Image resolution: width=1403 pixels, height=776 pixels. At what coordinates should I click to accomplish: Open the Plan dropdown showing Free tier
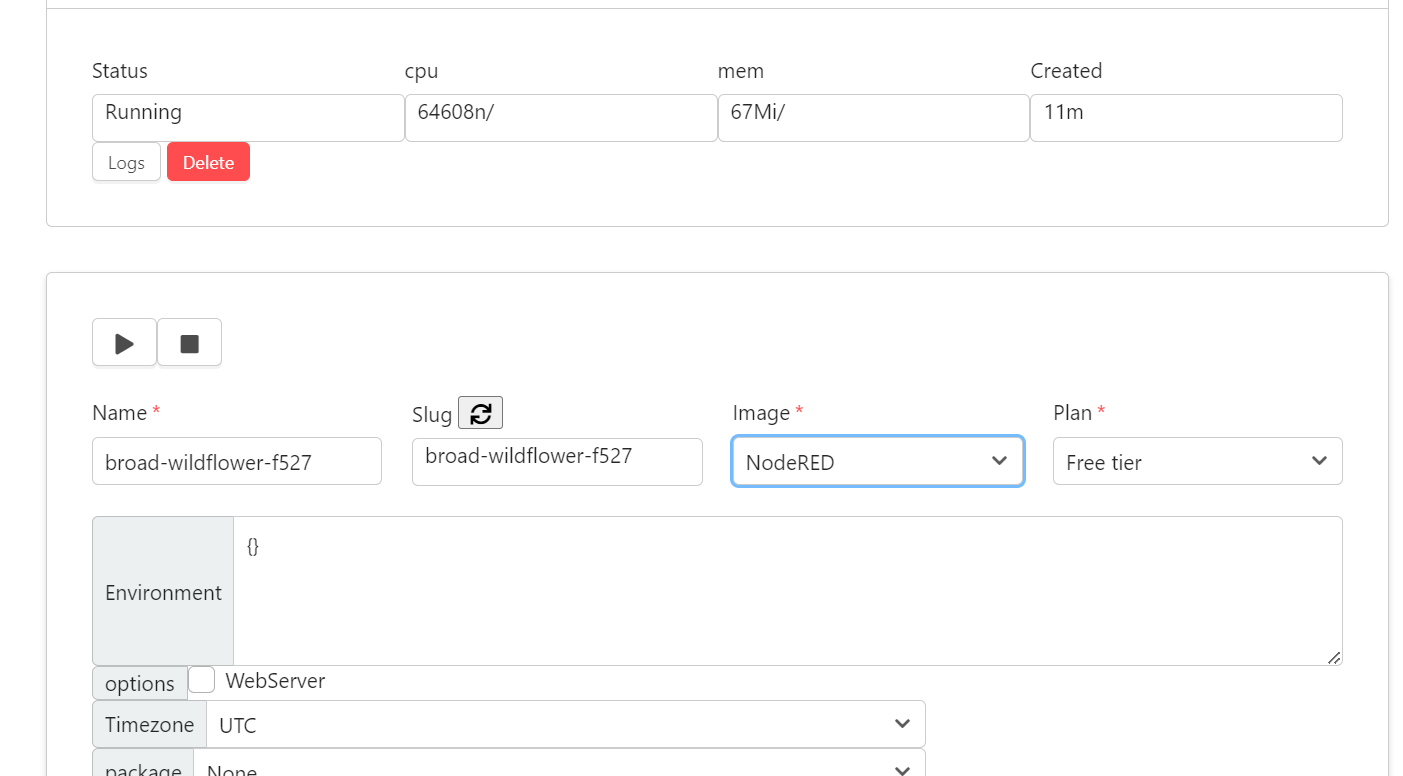coord(1197,462)
